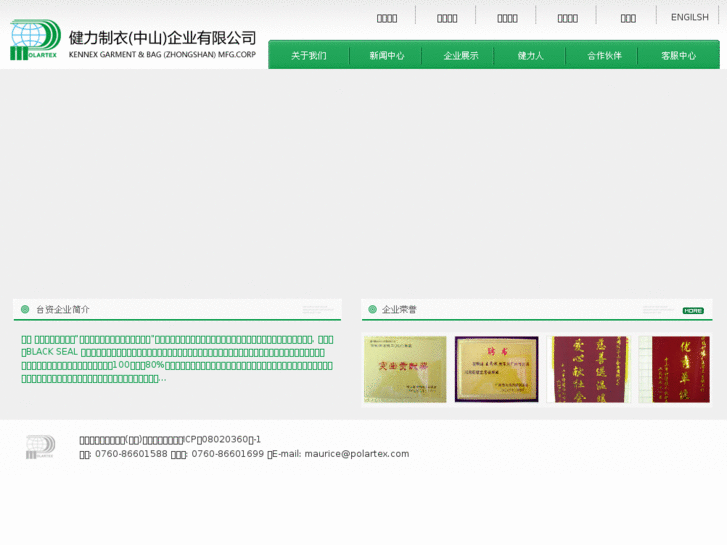
Task: Click the 台资企业简介 section heading
Action: pos(63,309)
